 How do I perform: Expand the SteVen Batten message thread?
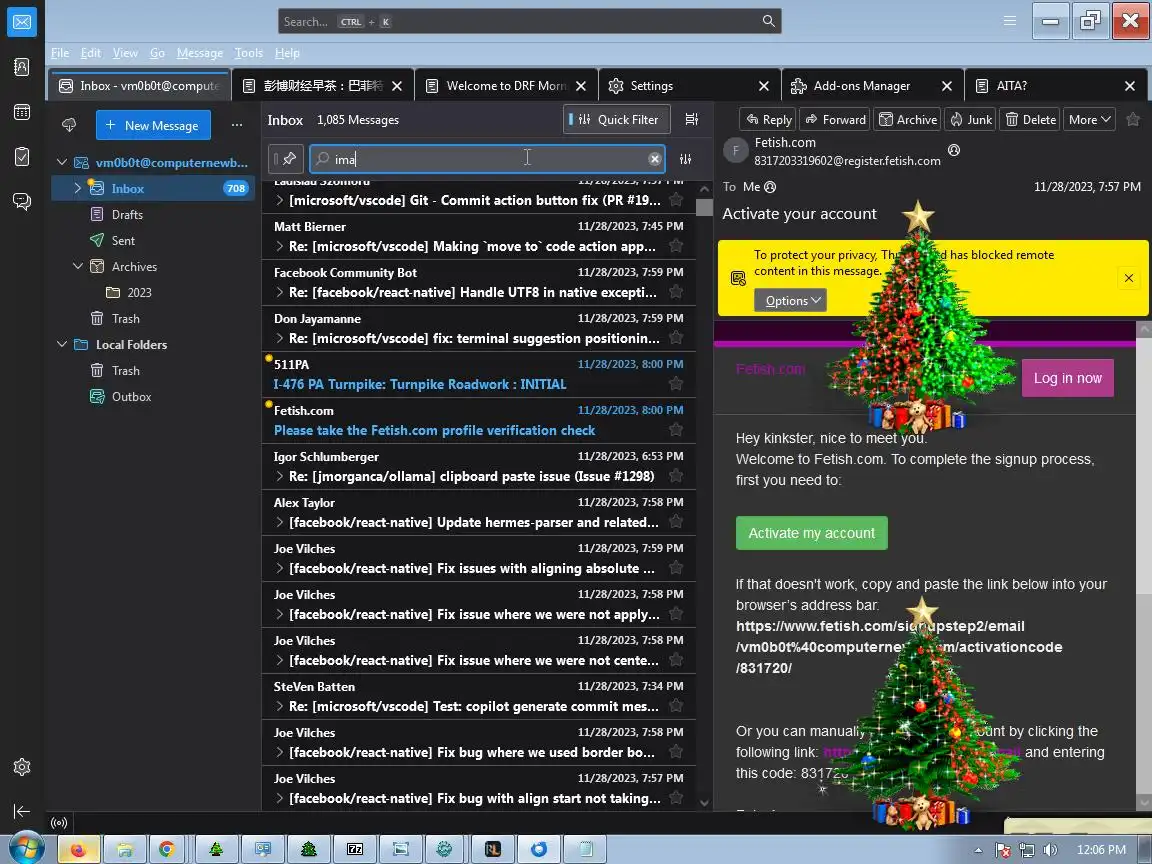click(279, 706)
